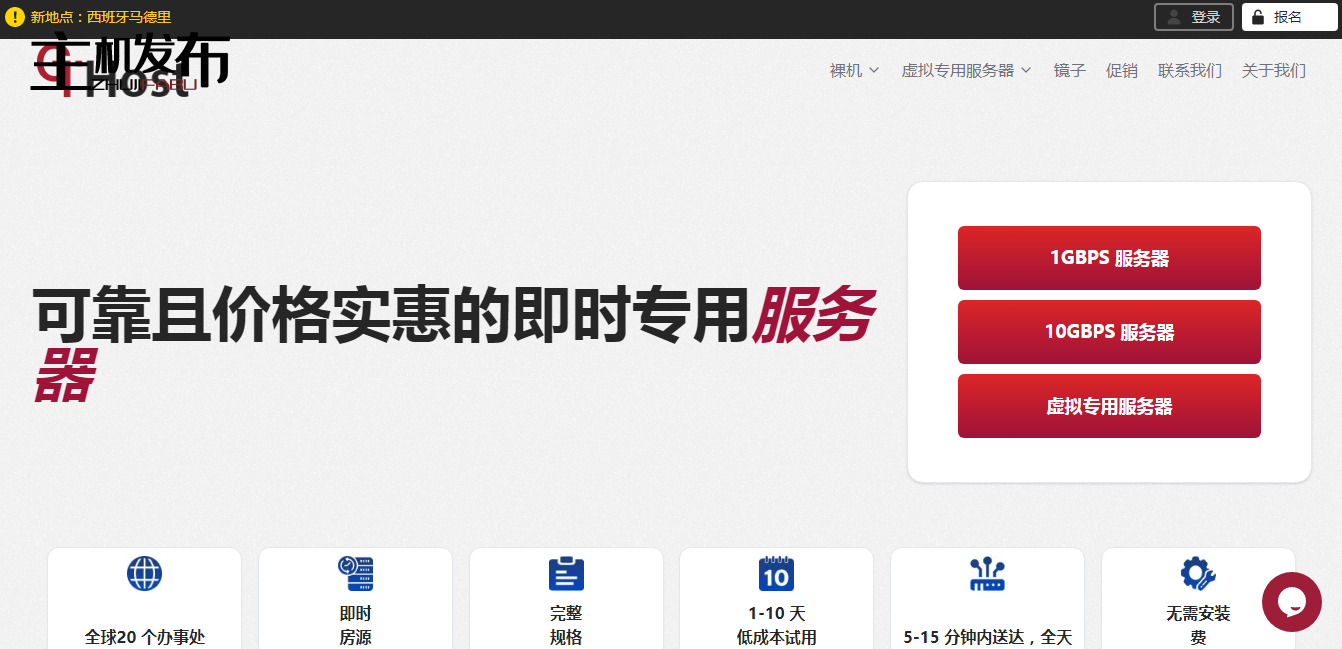Click the 登录 login button

pyautogui.click(x=1193, y=17)
